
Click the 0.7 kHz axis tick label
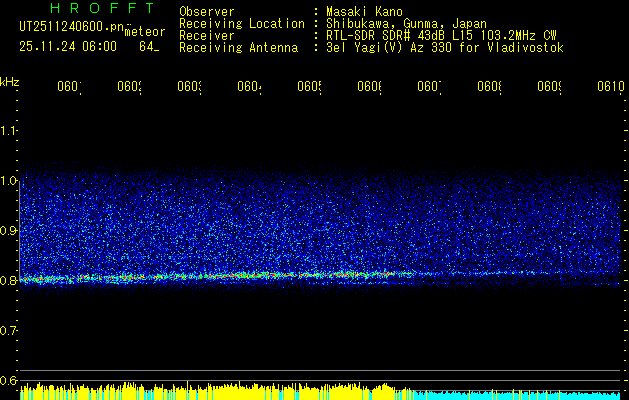point(8,331)
